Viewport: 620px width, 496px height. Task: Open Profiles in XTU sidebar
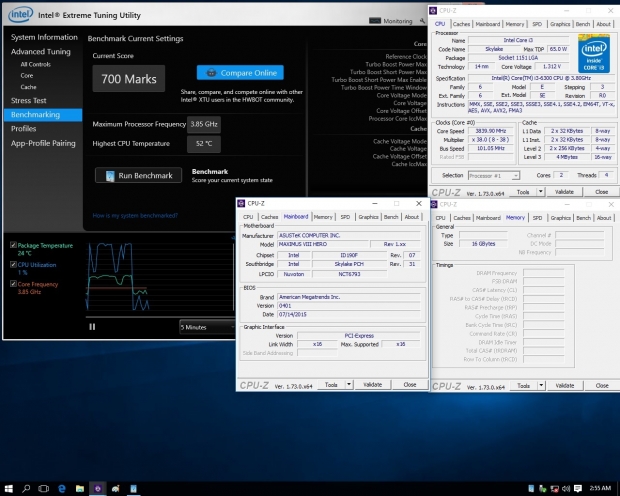pos(23,129)
